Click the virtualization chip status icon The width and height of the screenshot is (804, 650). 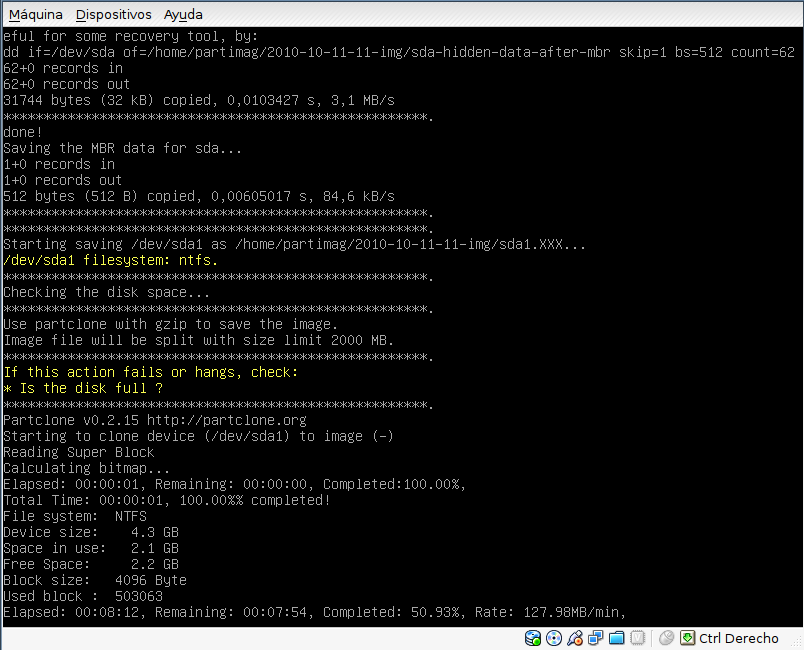[638, 638]
